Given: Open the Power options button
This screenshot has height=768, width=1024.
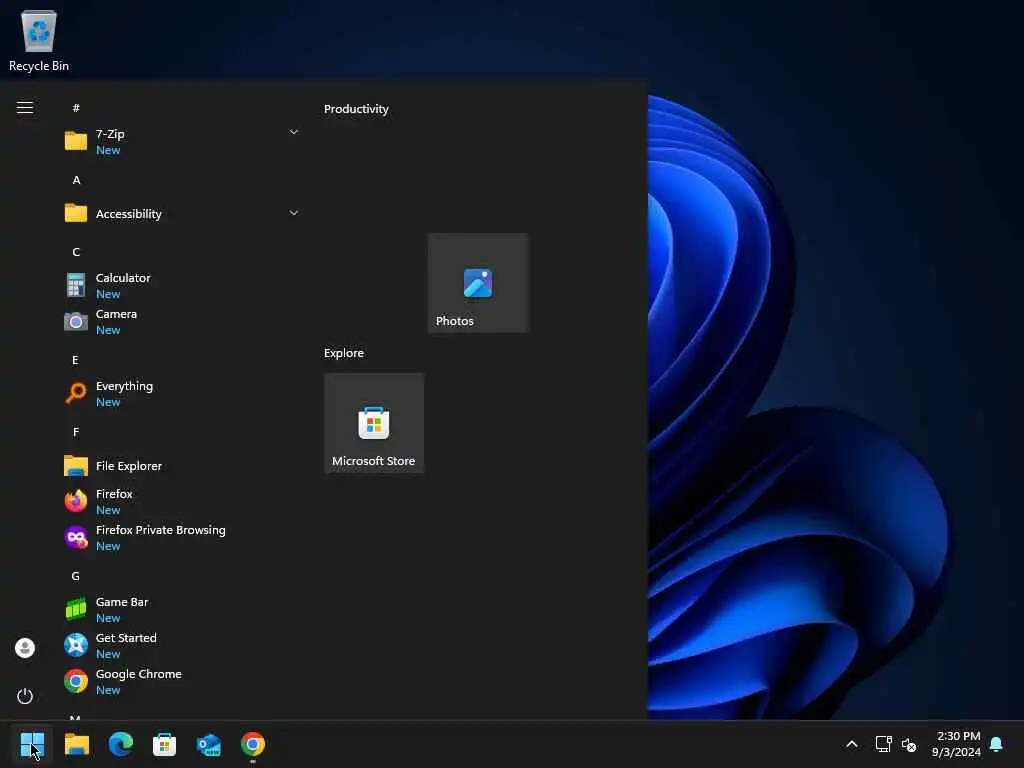Looking at the screenshot, I should (25, 696).
